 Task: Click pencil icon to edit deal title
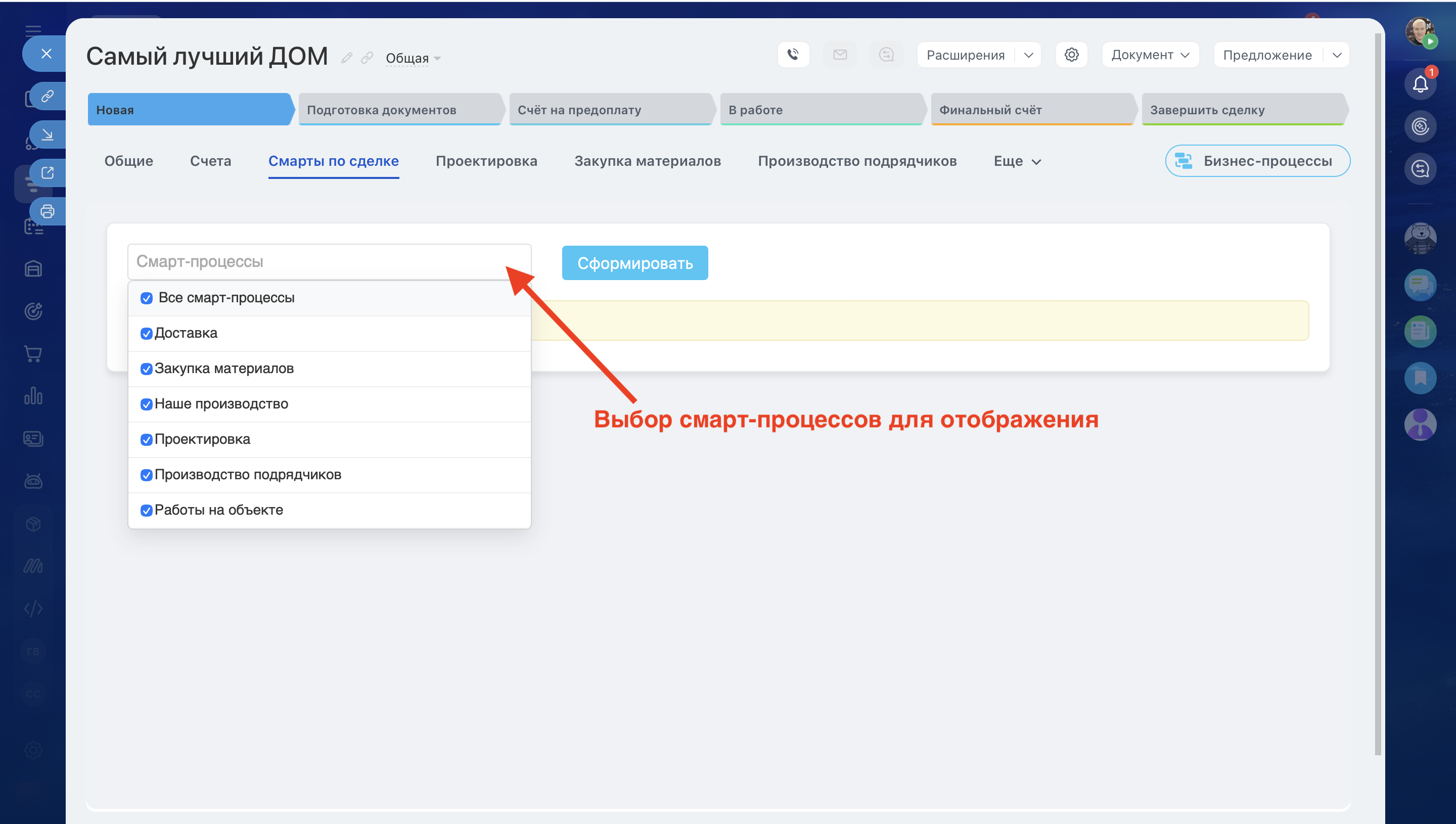[347, 58]
